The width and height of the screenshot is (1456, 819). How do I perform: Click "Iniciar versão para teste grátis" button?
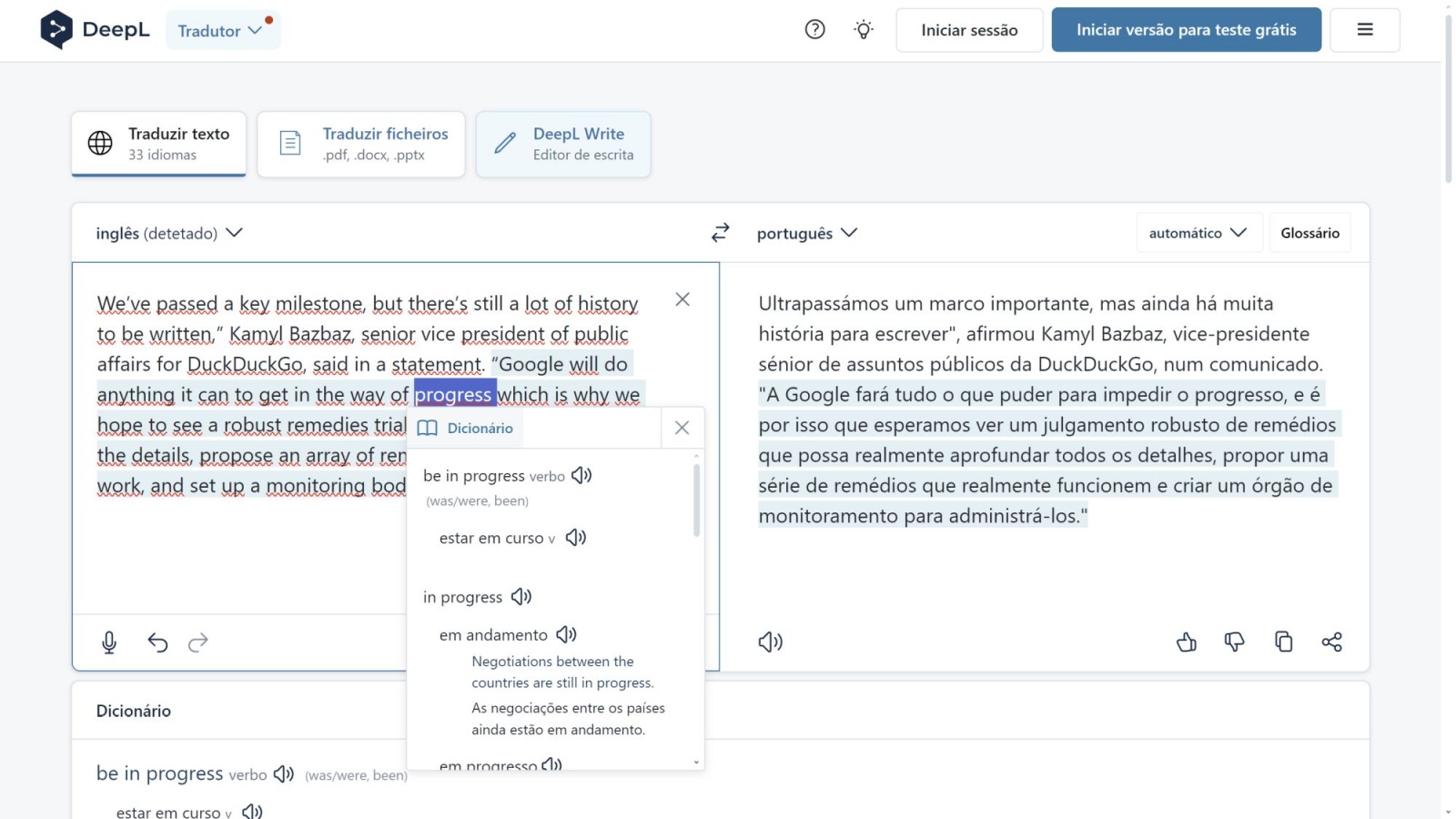pos(1186,30)
